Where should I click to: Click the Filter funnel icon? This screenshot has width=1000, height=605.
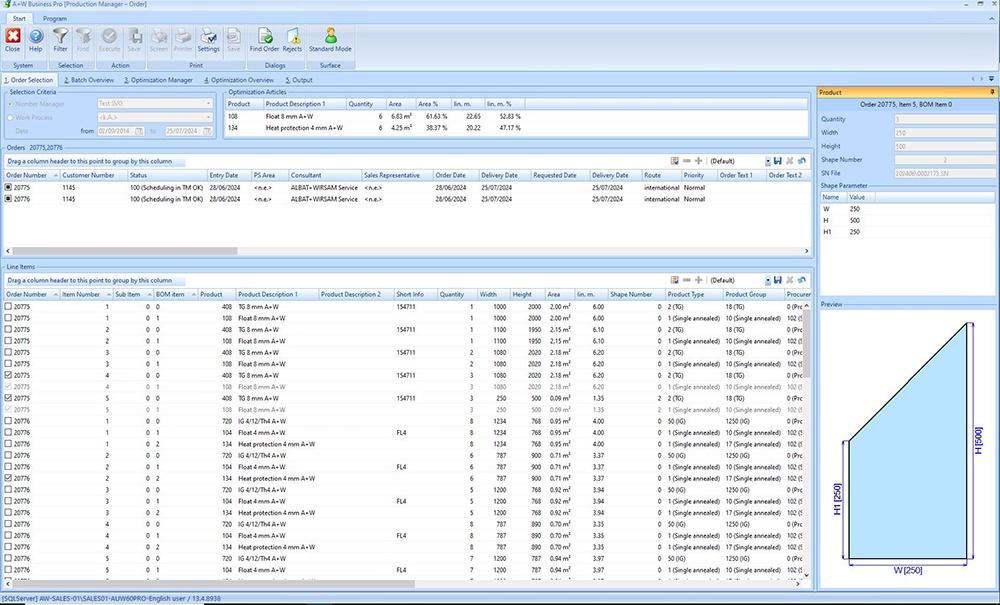click(61, 39)
